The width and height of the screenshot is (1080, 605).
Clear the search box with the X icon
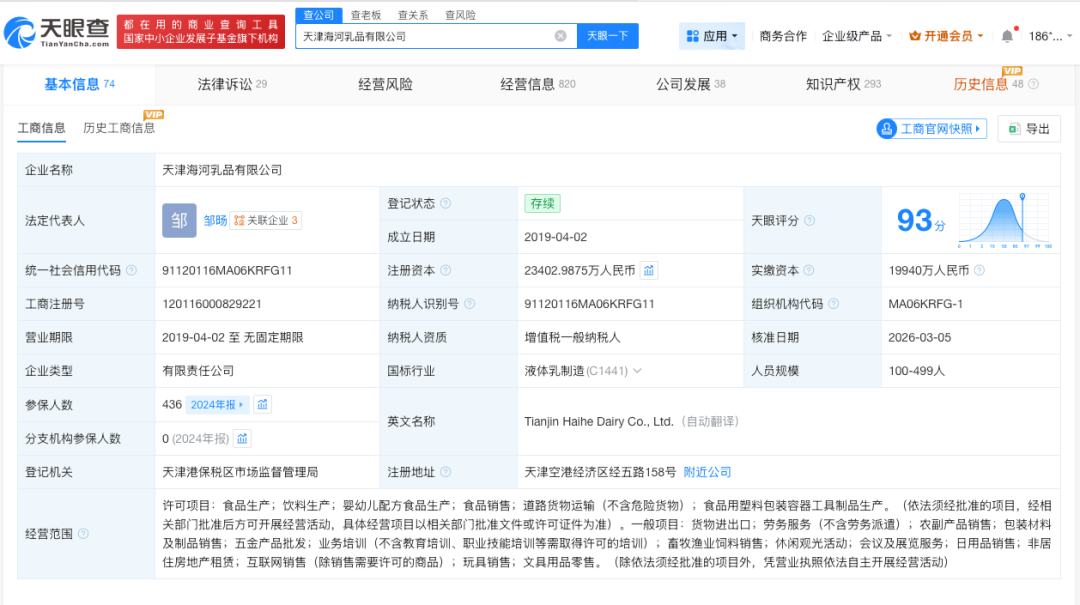point(561,36)
